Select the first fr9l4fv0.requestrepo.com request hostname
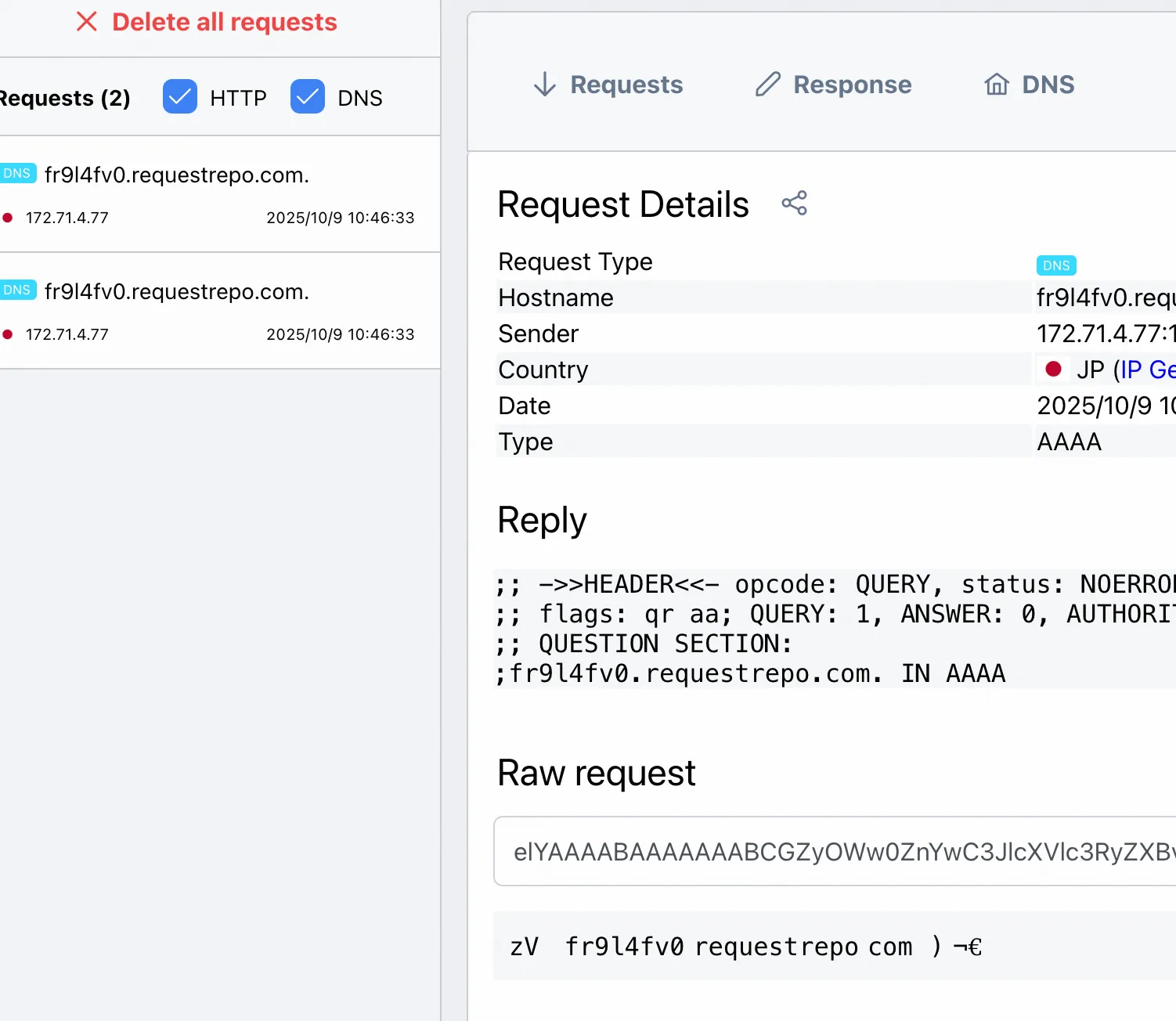The image size is (1176, 1021). (177, 175)
